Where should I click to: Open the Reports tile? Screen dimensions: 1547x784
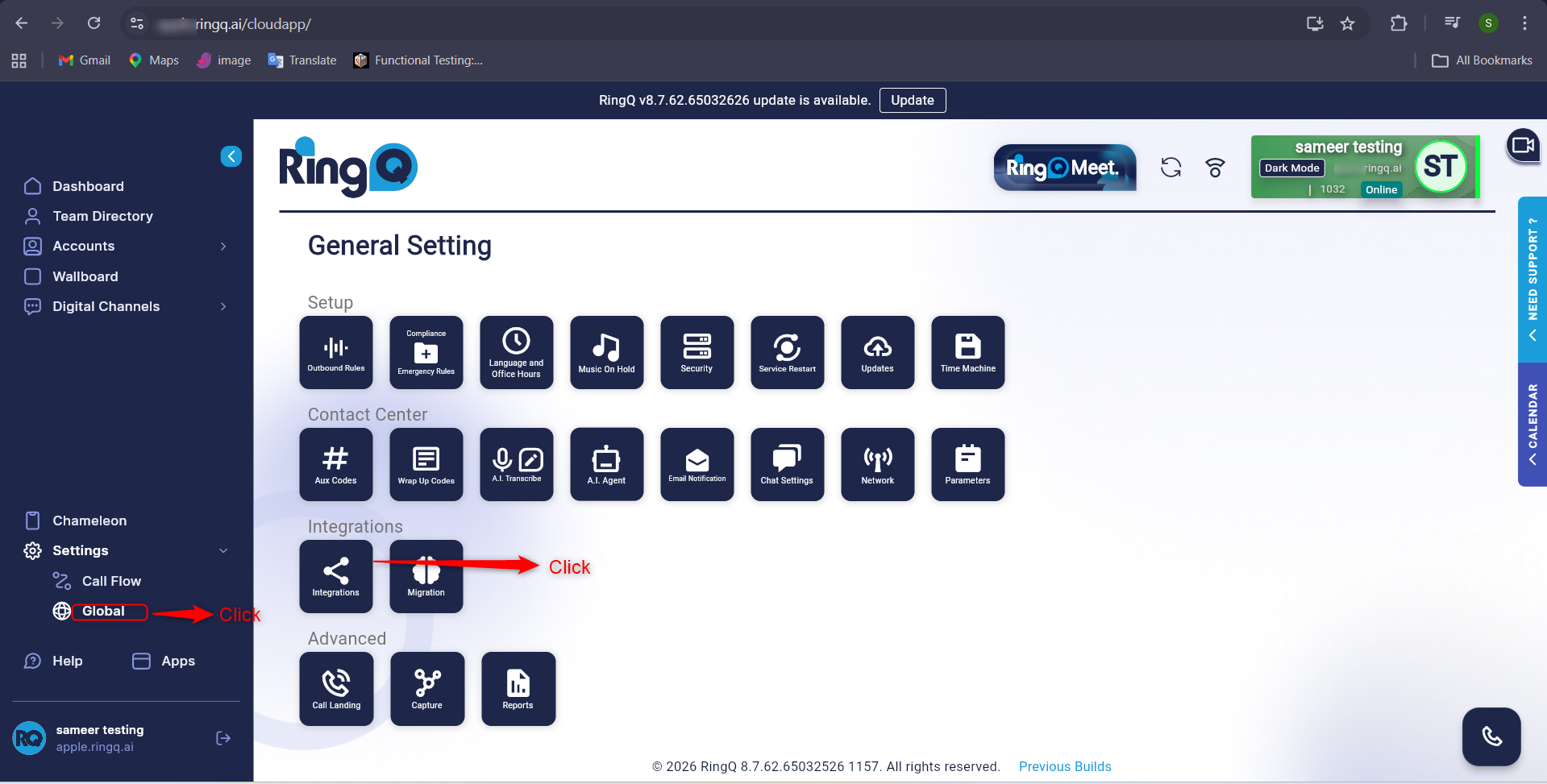pos(518,689)
